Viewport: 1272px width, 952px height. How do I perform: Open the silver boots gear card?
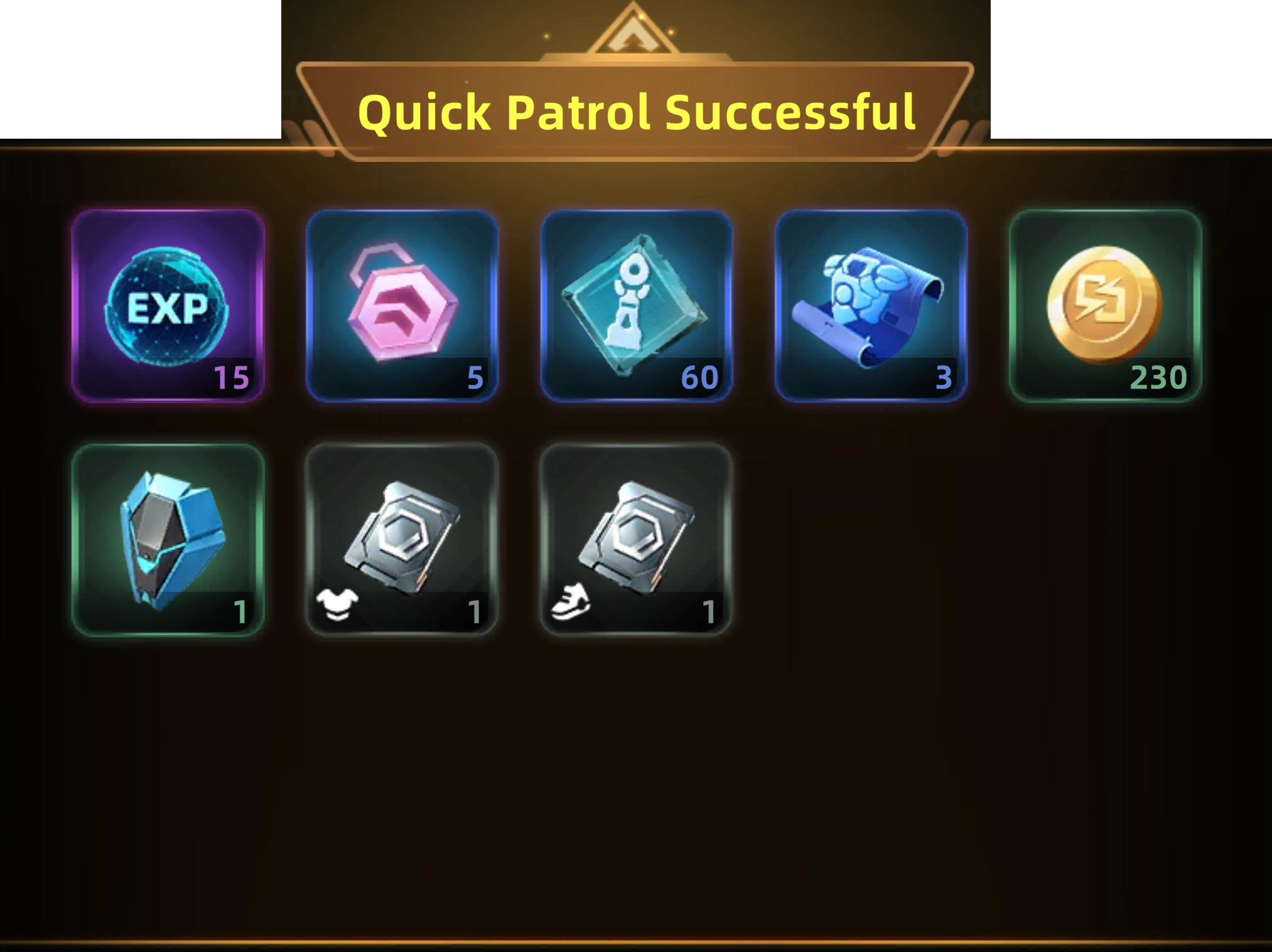pos(636,540)
